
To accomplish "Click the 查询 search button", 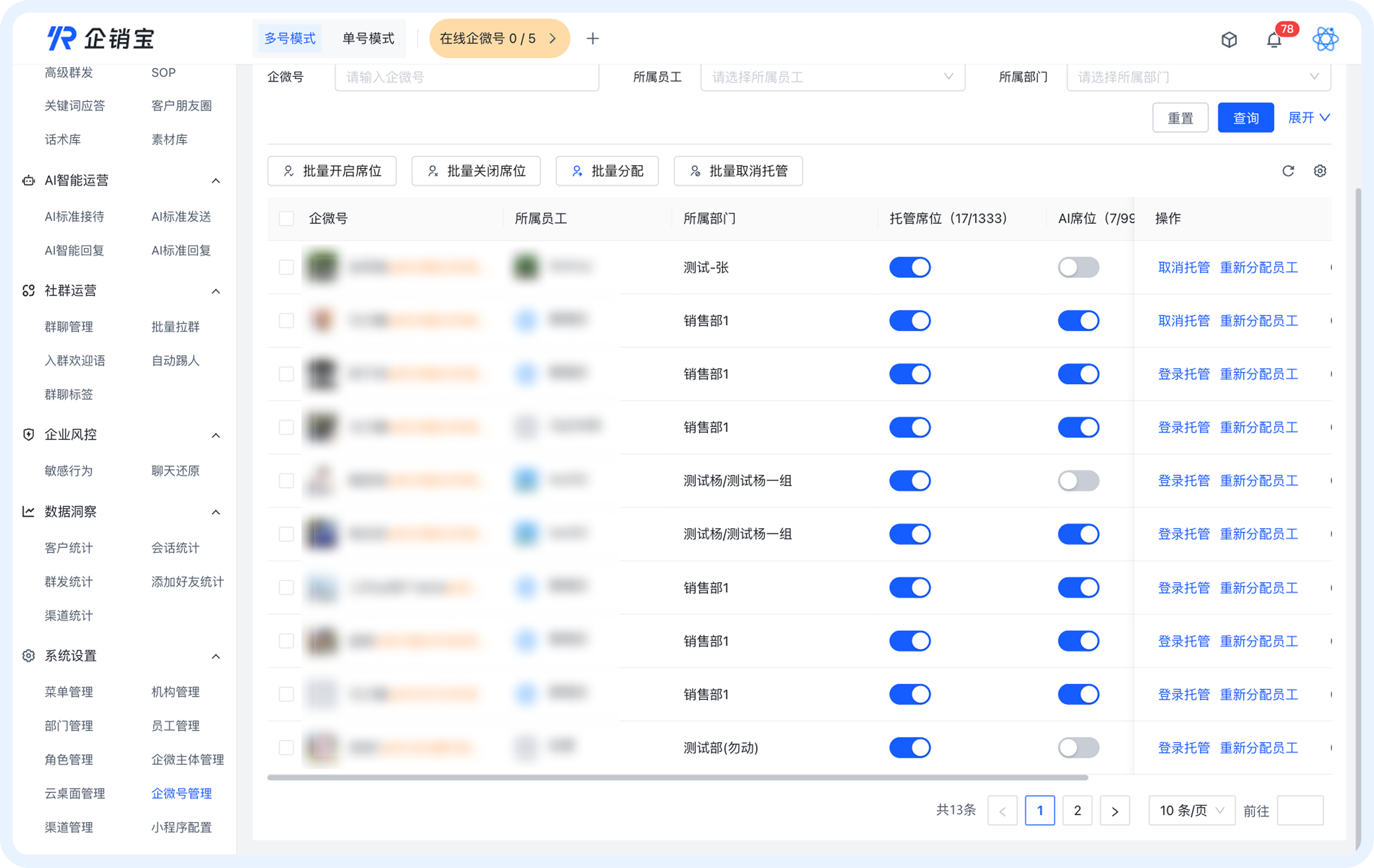I will (x=1245, y=117).
